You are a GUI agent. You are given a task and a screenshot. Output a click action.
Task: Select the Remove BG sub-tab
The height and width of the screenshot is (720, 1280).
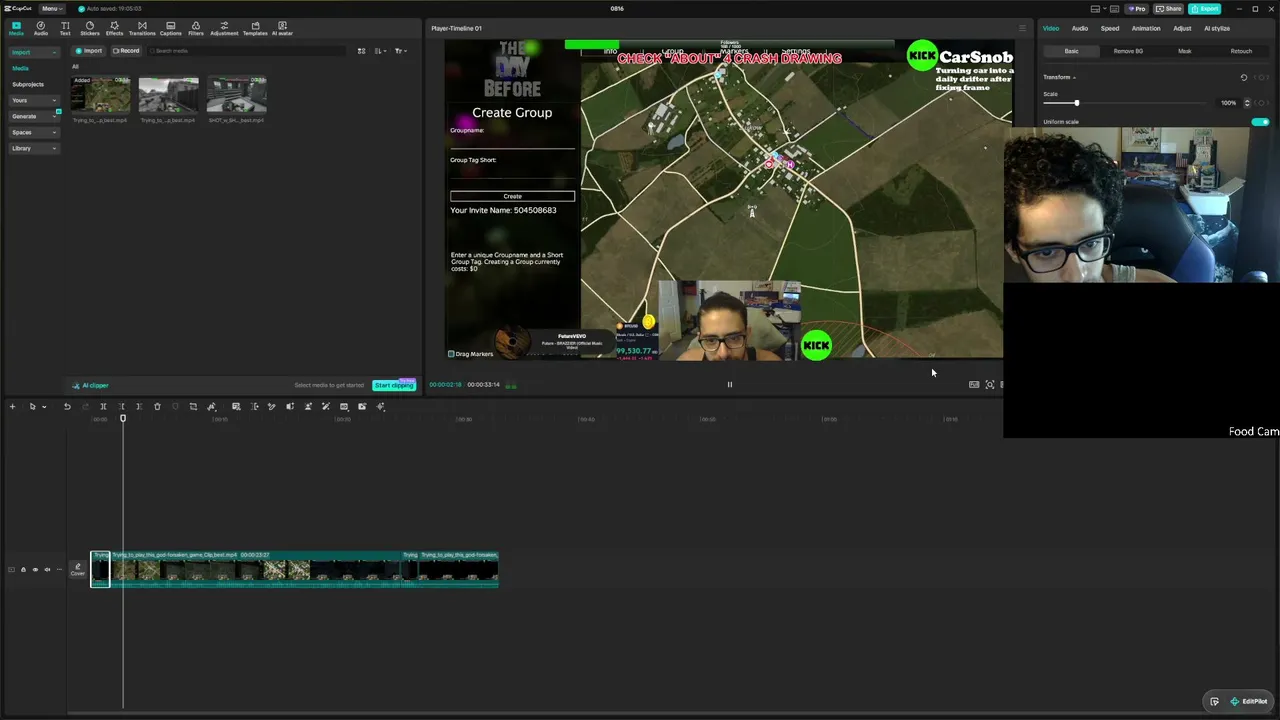(1128, 51)
